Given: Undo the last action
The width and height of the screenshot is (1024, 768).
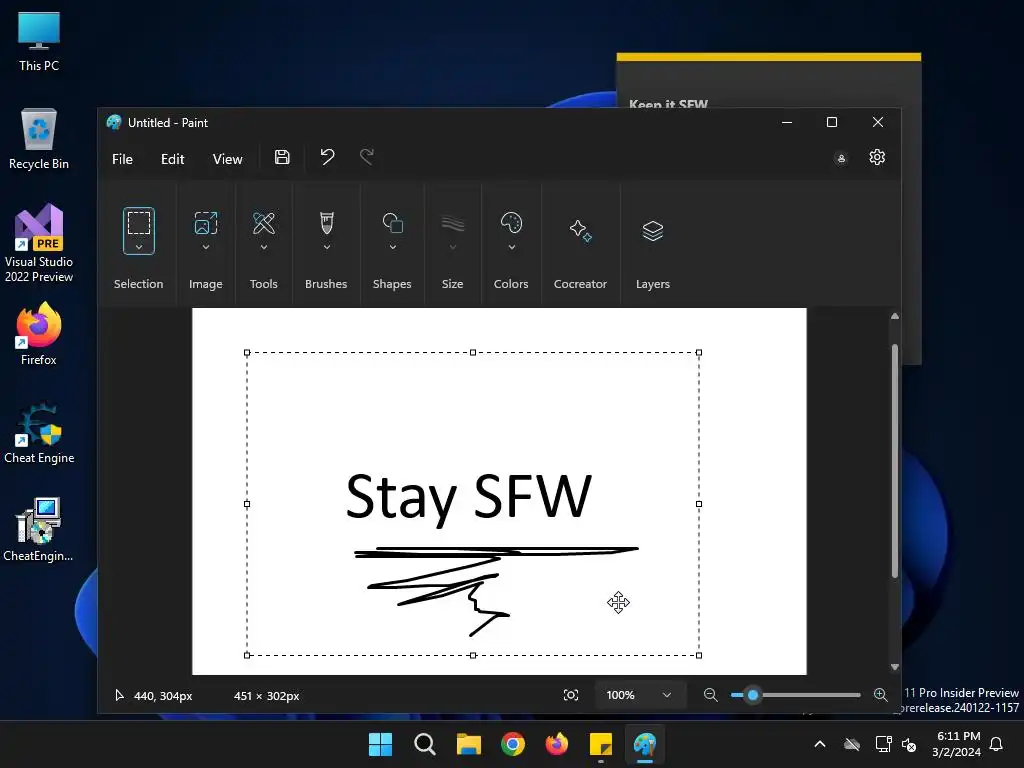Looking at the screenshot, I should coord(327,157).
